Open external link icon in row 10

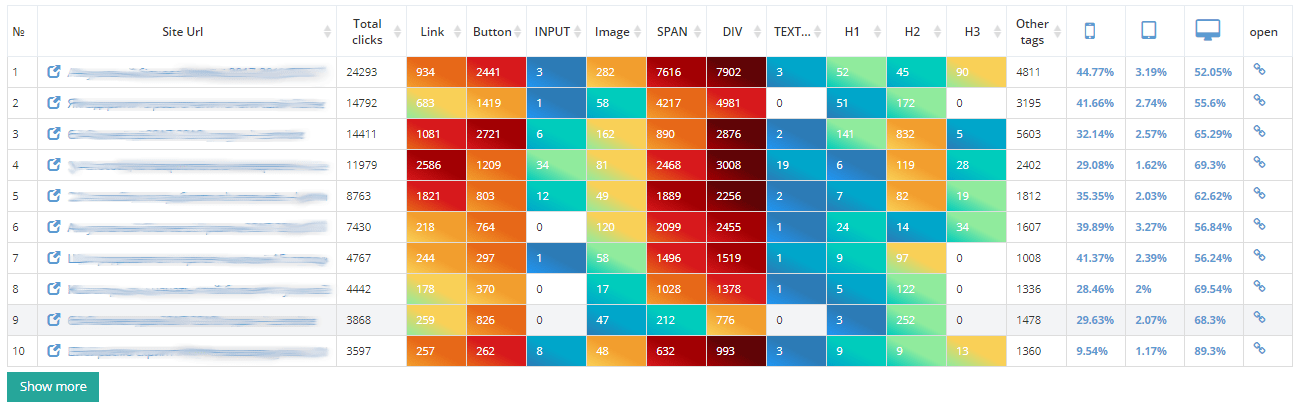[x=54, y=351]
